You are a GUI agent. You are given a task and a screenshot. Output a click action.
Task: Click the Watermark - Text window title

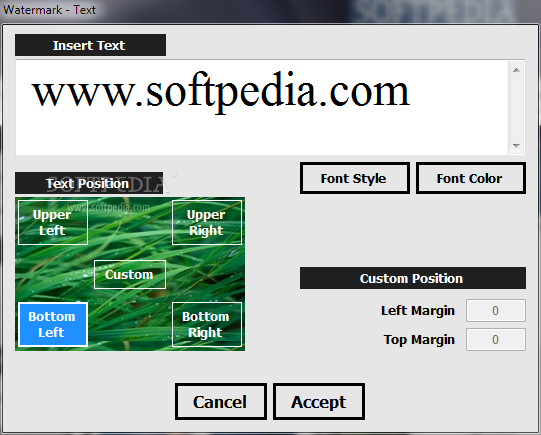pos(49,10)
